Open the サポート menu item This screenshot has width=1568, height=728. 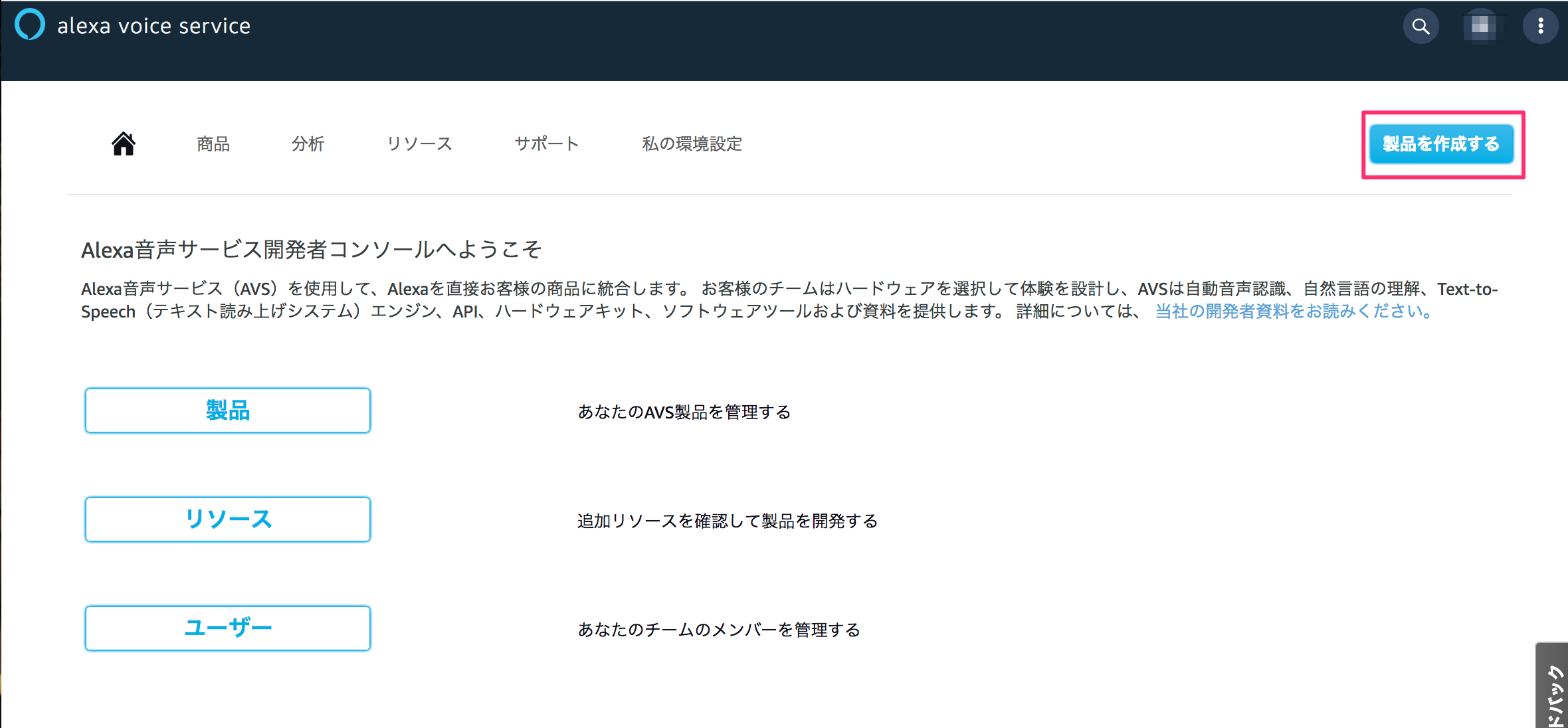[547, 143]
